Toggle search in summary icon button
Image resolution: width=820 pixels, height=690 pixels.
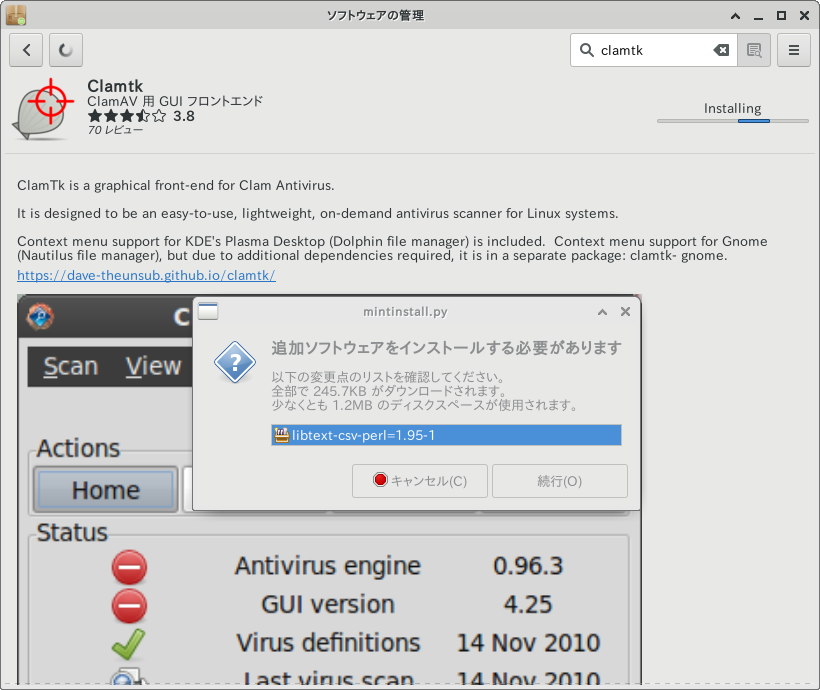click(754, 50)
